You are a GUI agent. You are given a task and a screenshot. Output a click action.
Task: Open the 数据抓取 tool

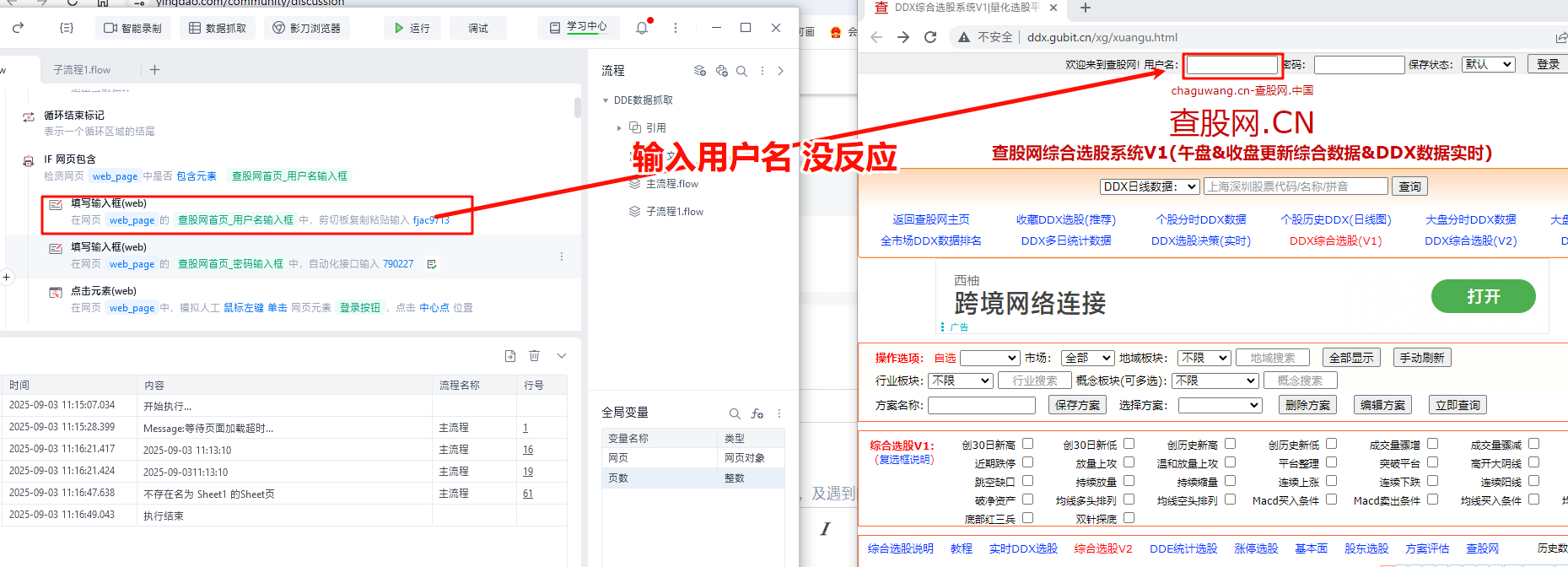point(218,28)
